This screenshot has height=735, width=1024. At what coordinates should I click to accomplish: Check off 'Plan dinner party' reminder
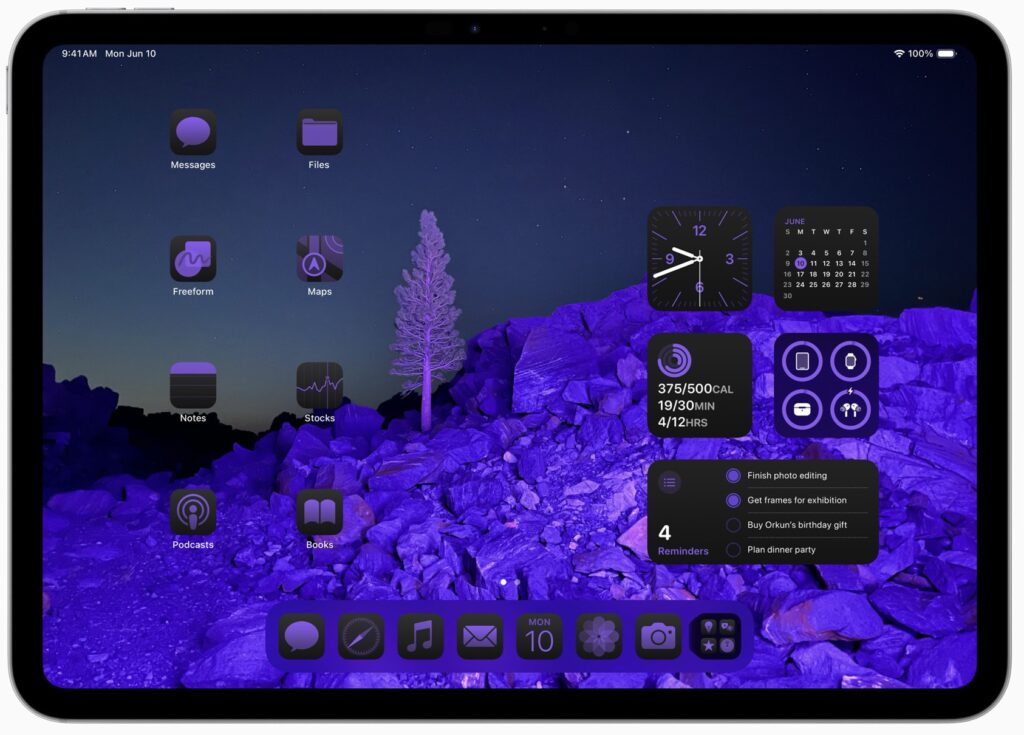(x=733, y=549)
